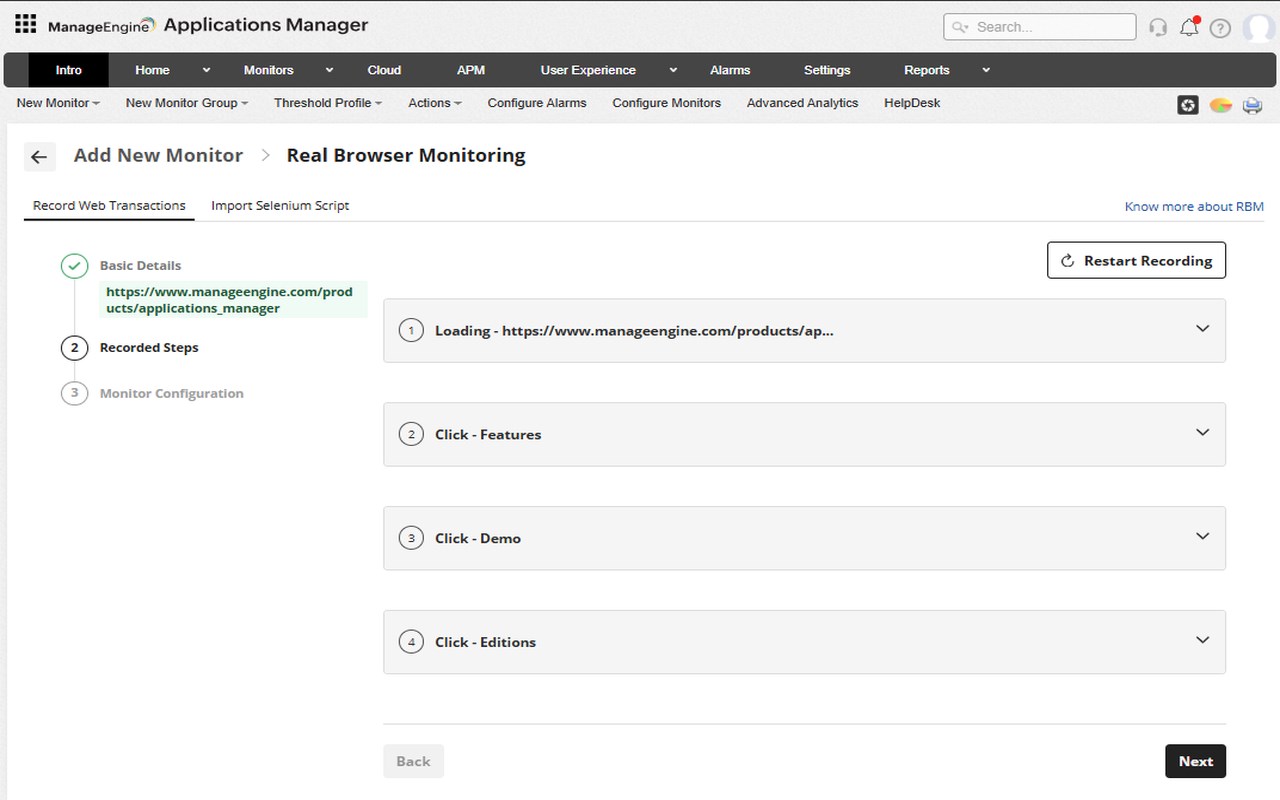Go back with the left arrow icon
1280x800 pixels.
pos(39,157)
